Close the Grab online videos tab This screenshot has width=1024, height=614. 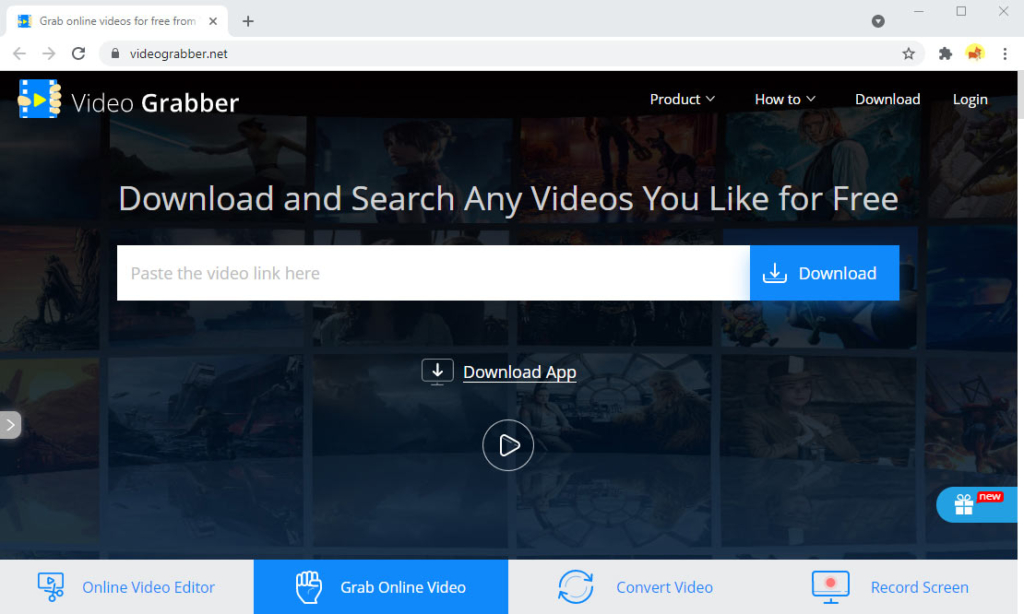pos(213,21)
